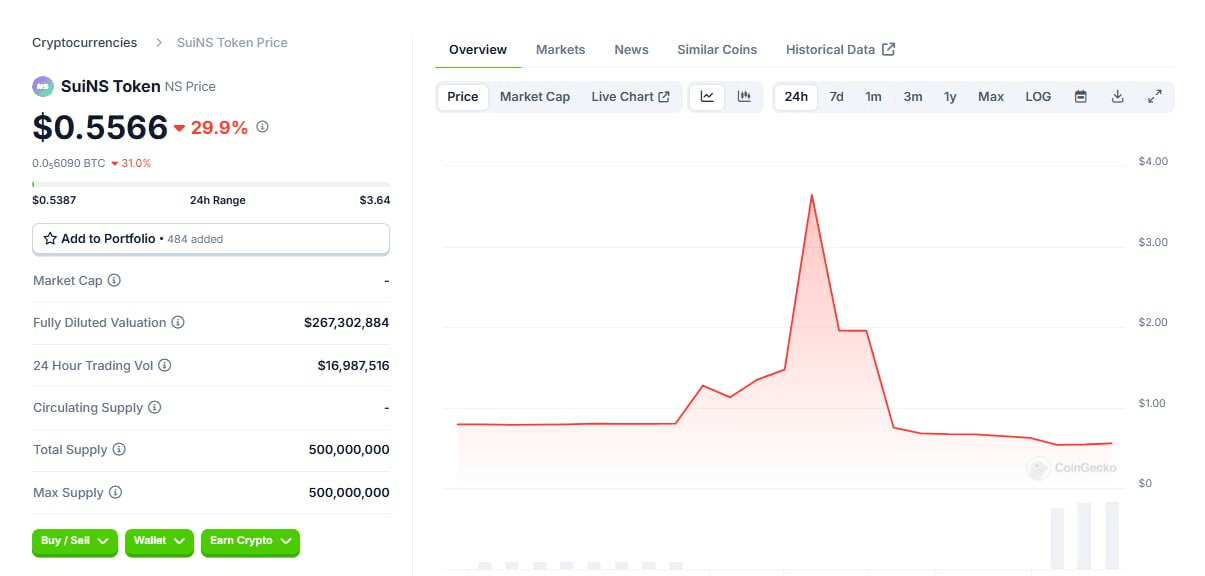Show 24 Hour Trading Vol info icon

click(x=165, y=366)
